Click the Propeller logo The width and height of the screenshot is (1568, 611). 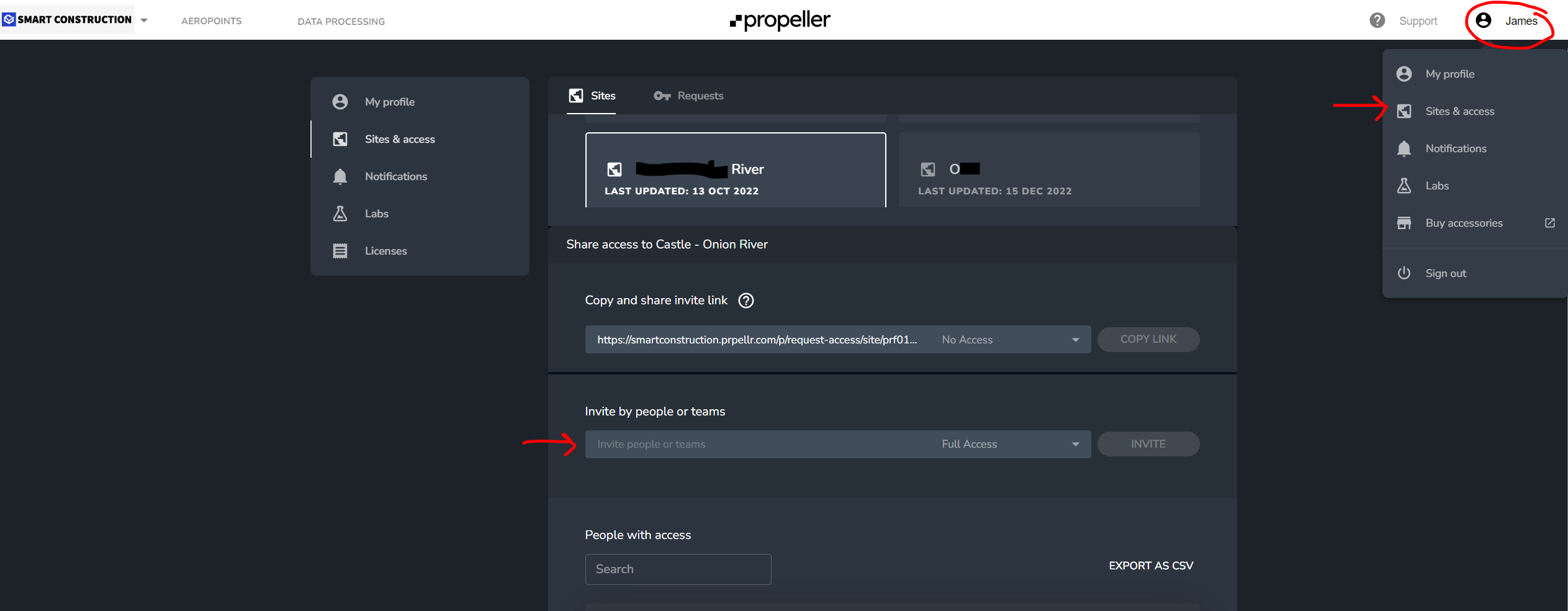point(780,20)
